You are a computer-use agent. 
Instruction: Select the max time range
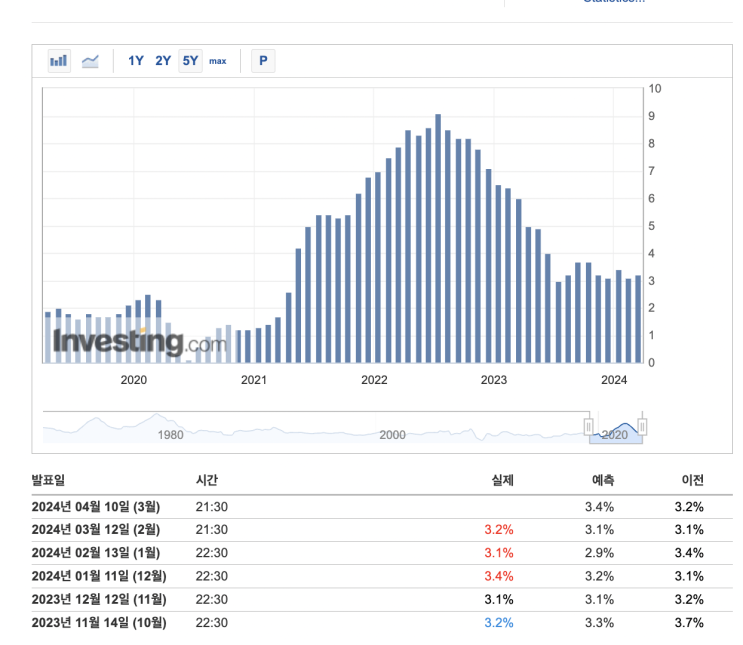pyautogui.click(x=218, y=61)
